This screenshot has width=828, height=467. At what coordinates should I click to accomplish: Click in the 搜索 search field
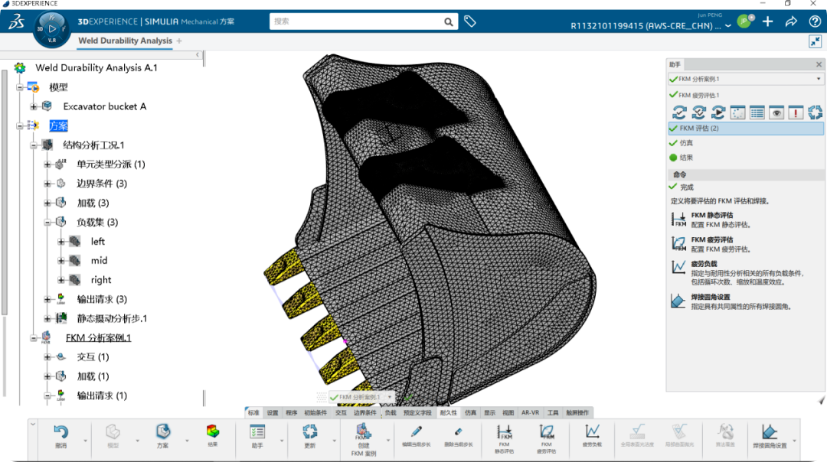click(x=356, y=22)
